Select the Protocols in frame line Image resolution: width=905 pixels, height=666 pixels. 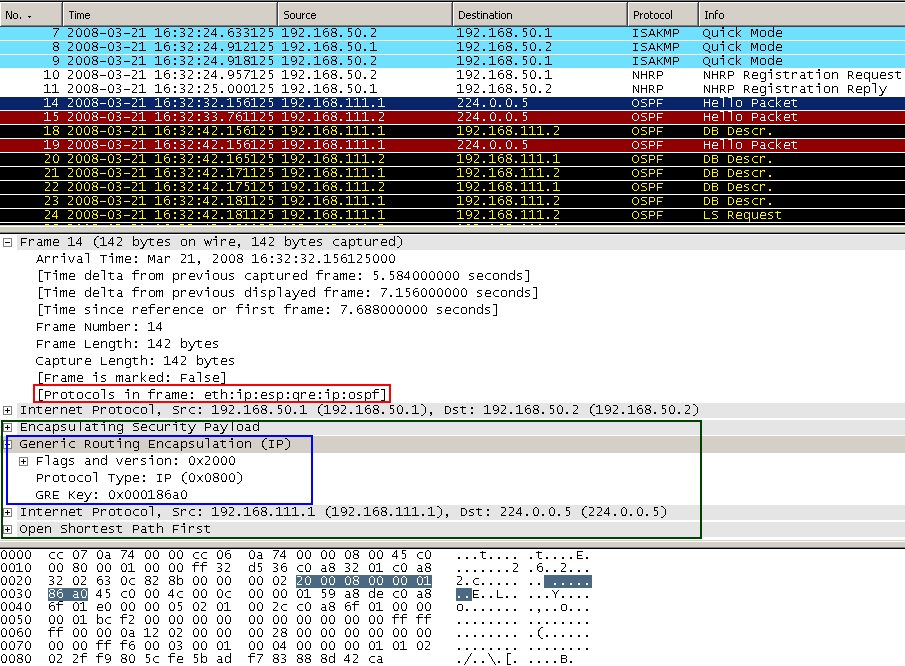(x=211, y=394)
